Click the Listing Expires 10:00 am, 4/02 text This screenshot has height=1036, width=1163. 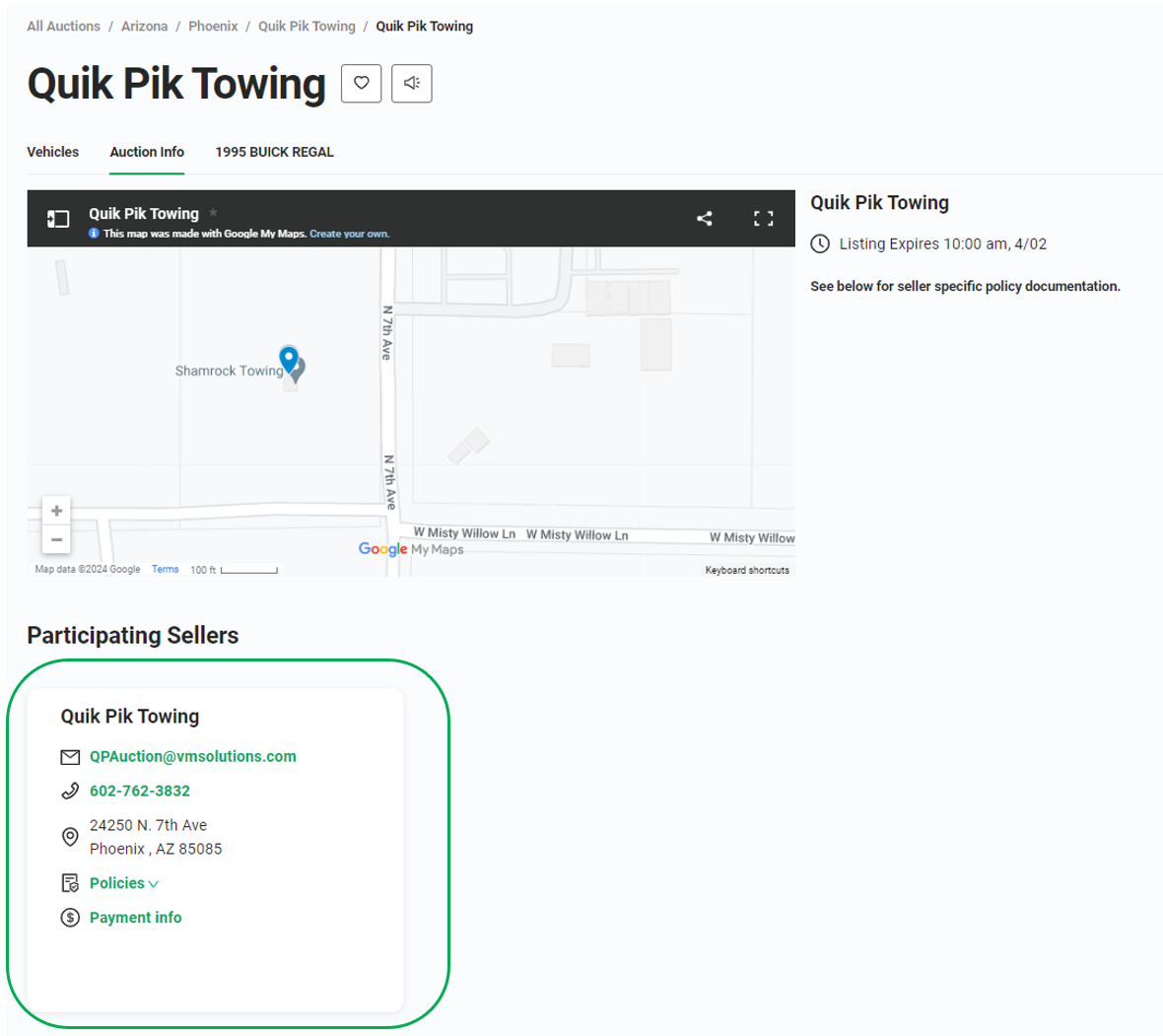point(942,244)
